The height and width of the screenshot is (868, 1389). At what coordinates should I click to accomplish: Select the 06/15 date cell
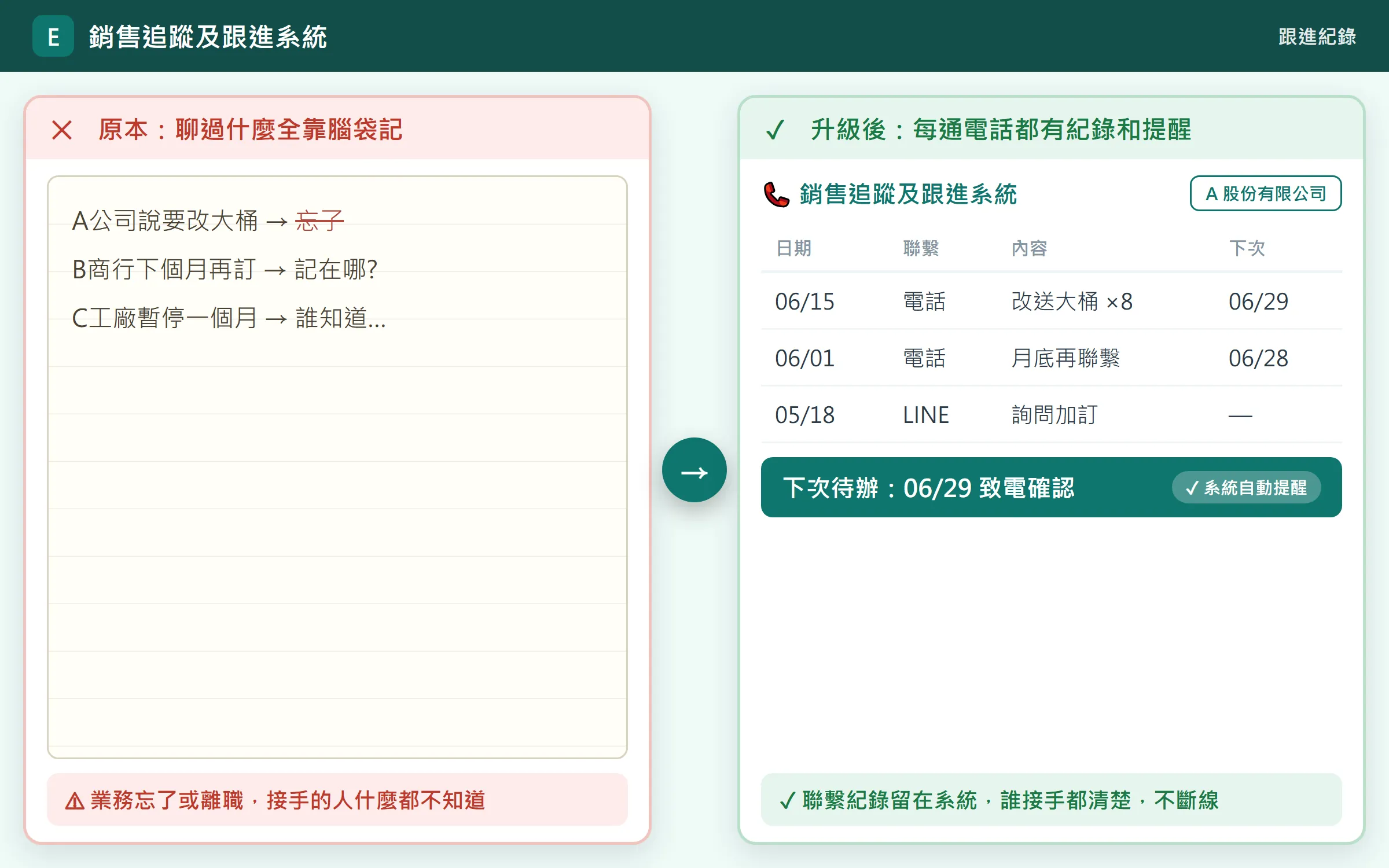804,301
